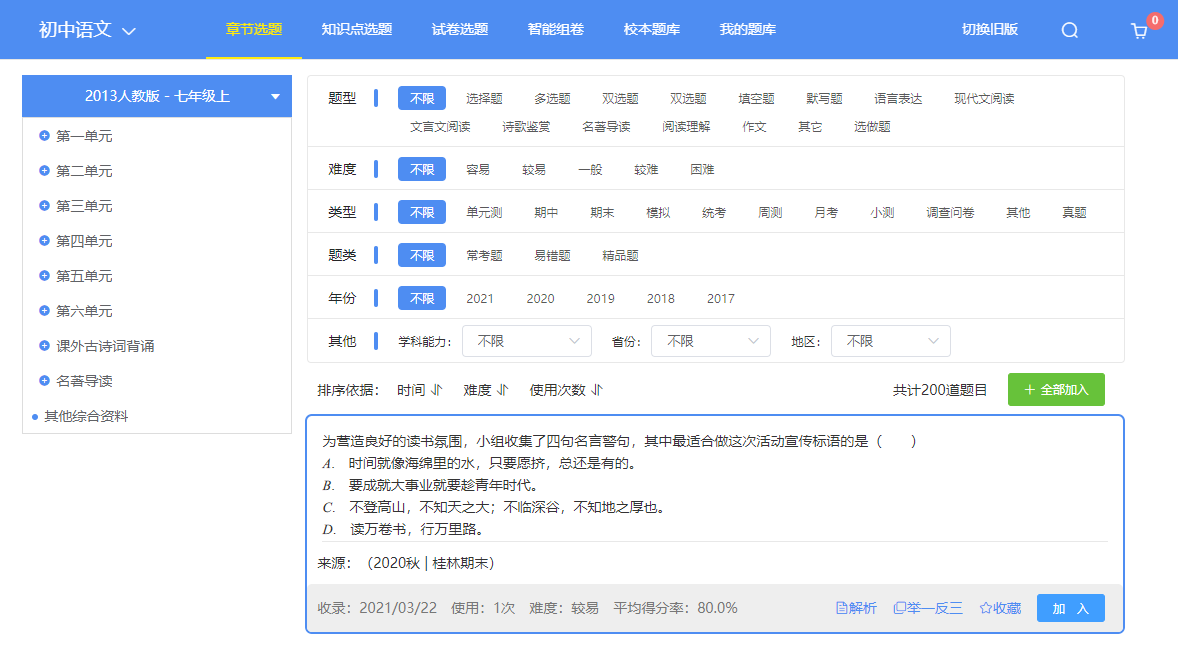Open the 学科能力 dropdown
The image size is (1178, 645).
pos(527,341)
